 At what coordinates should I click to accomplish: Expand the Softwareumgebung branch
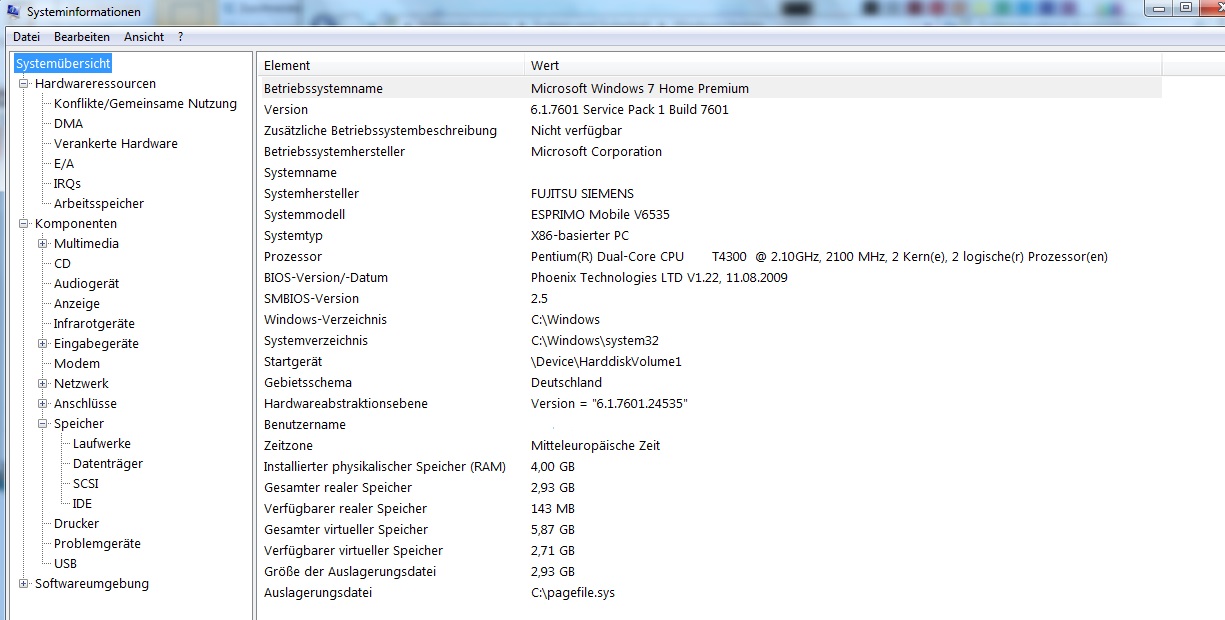pyautogui.click(x=24, y=583)
